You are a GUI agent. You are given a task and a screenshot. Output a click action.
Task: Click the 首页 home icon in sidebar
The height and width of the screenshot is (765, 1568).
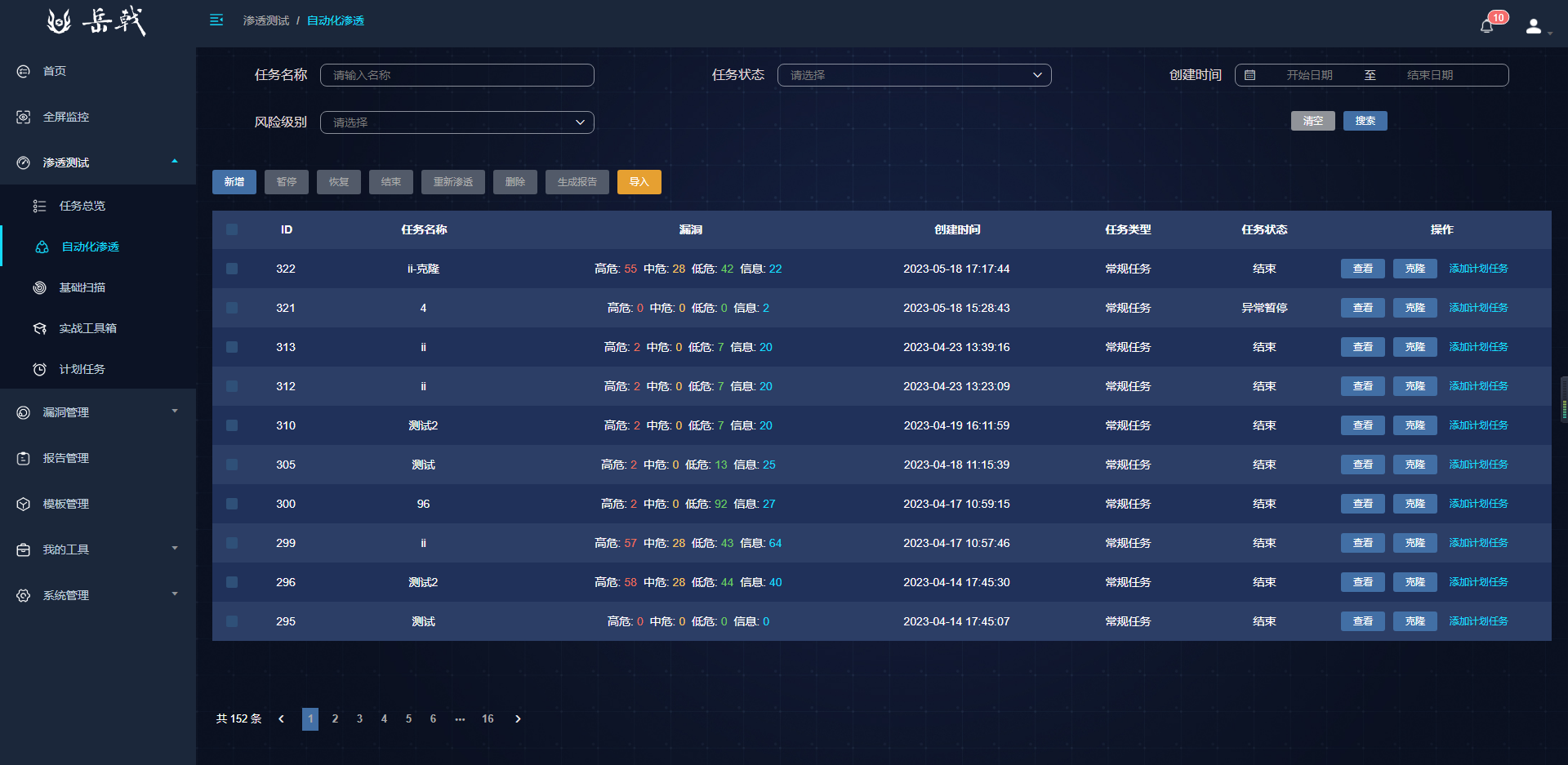pyautogui.click(x=24, y=72)
